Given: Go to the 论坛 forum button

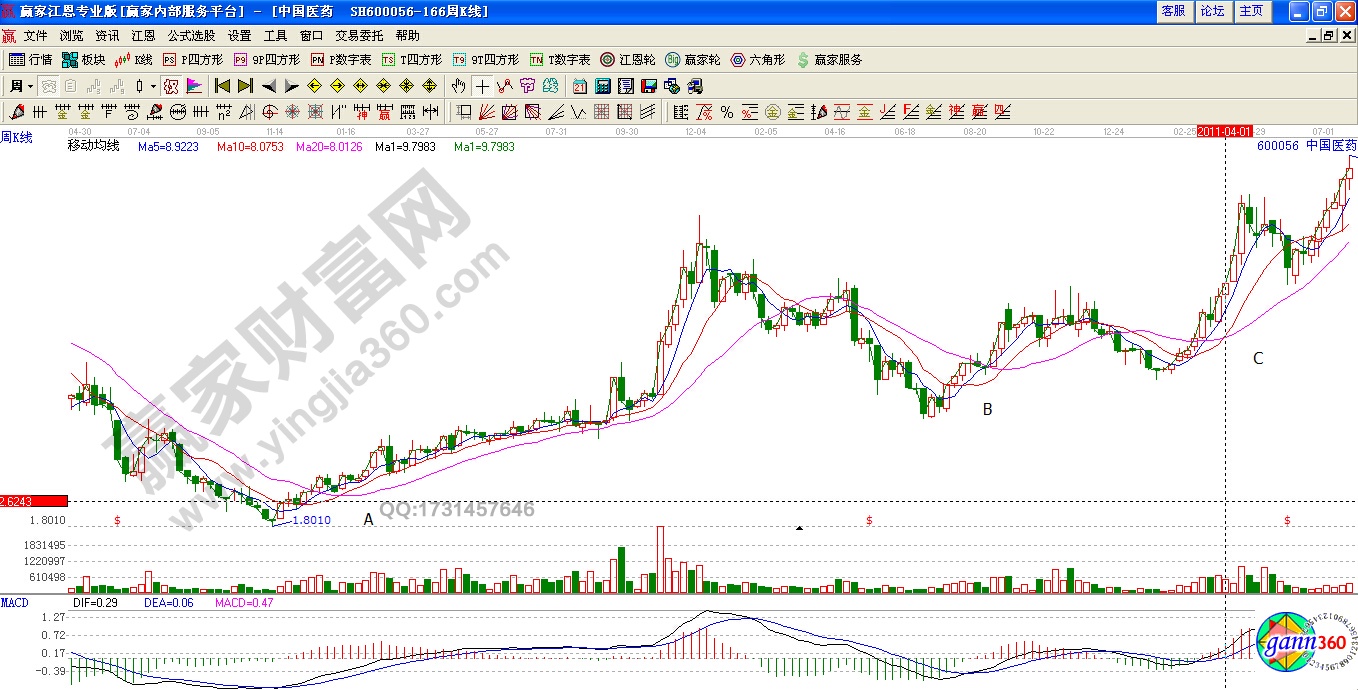Looking at the screenshot, I should tap(1212, 11).
